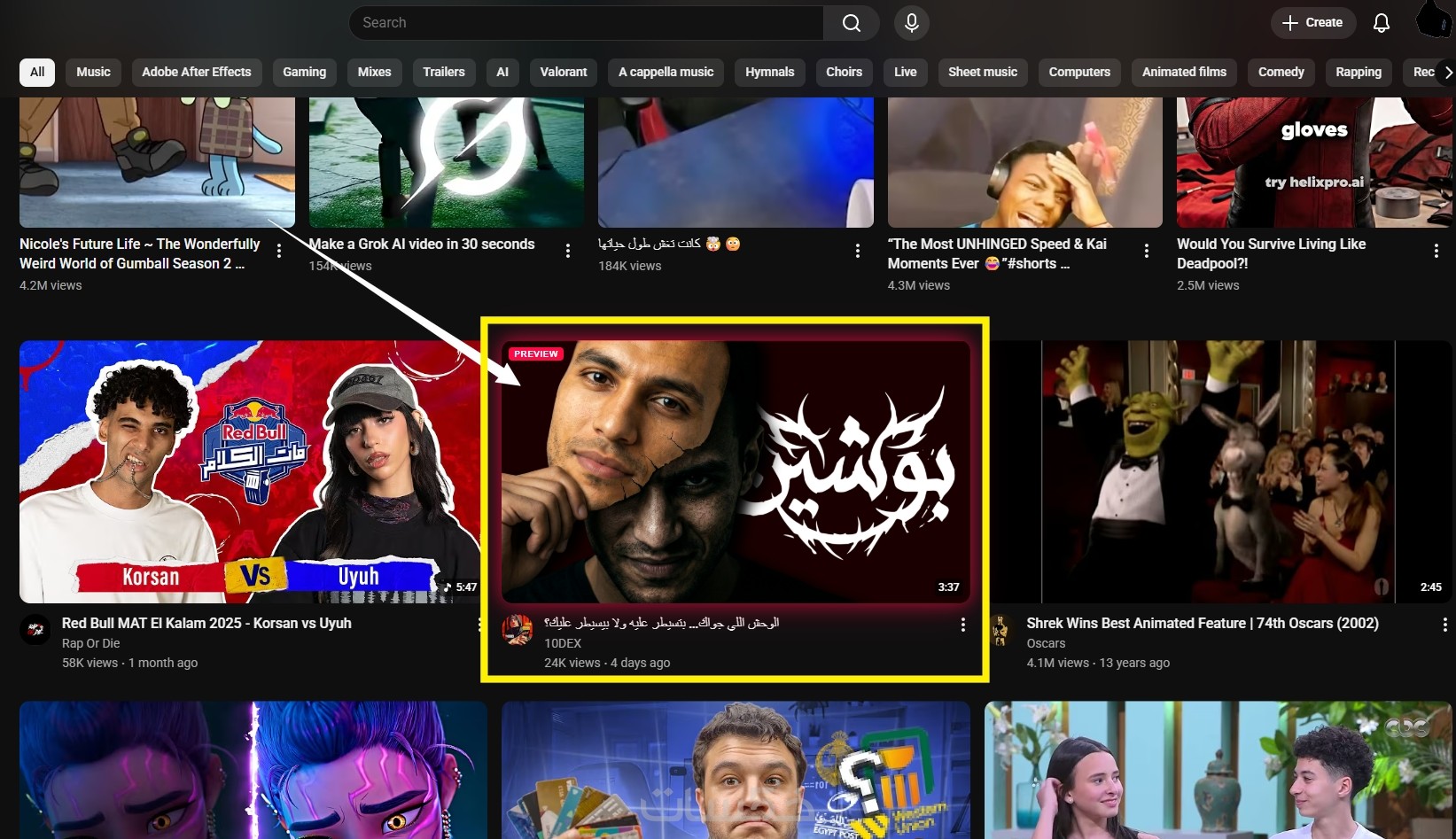
Task: Open the 10DEX channel avatar
Action: pyautogui.click(x=518, y=630)
